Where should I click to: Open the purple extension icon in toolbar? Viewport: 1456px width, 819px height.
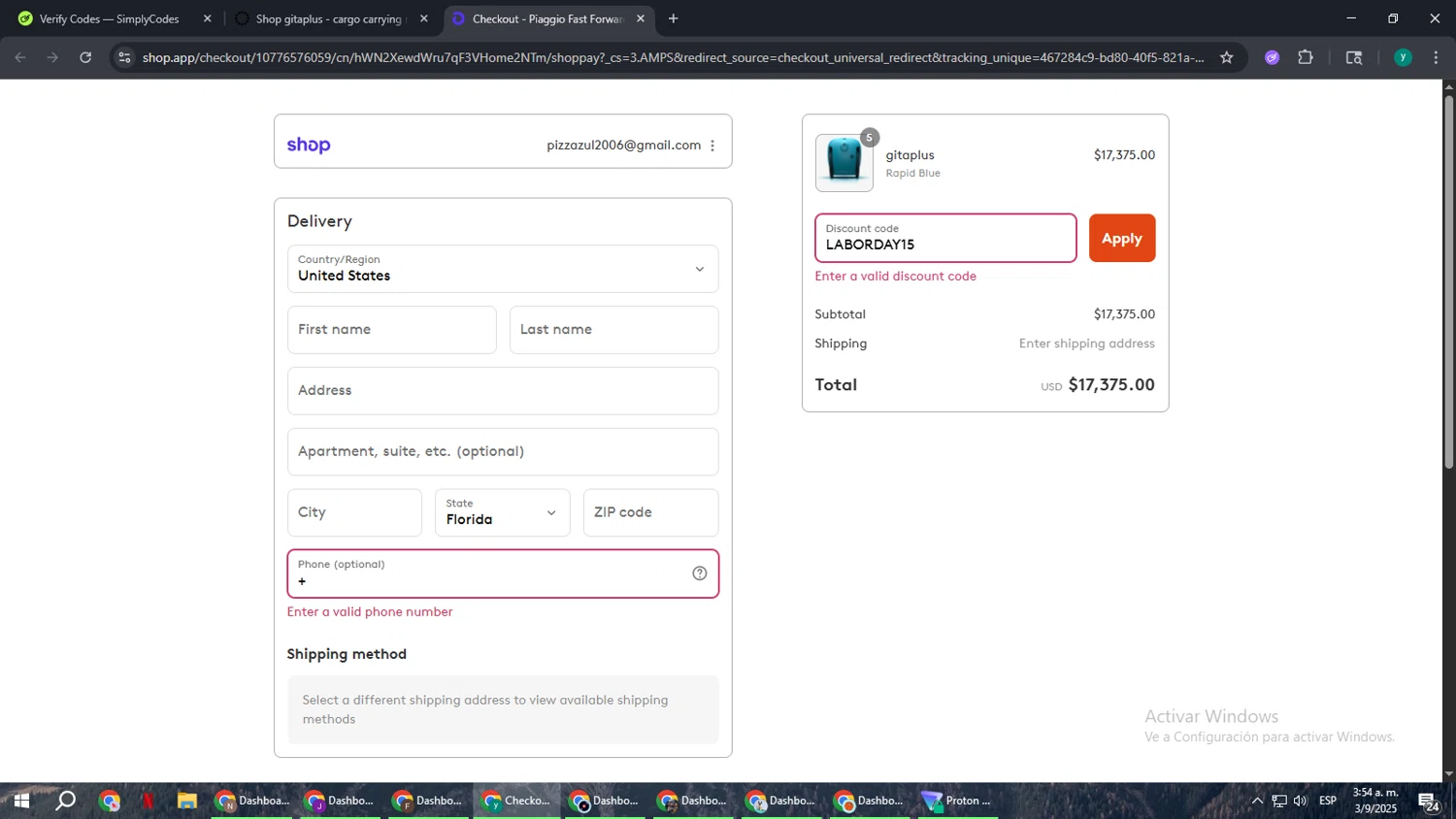1273,57
